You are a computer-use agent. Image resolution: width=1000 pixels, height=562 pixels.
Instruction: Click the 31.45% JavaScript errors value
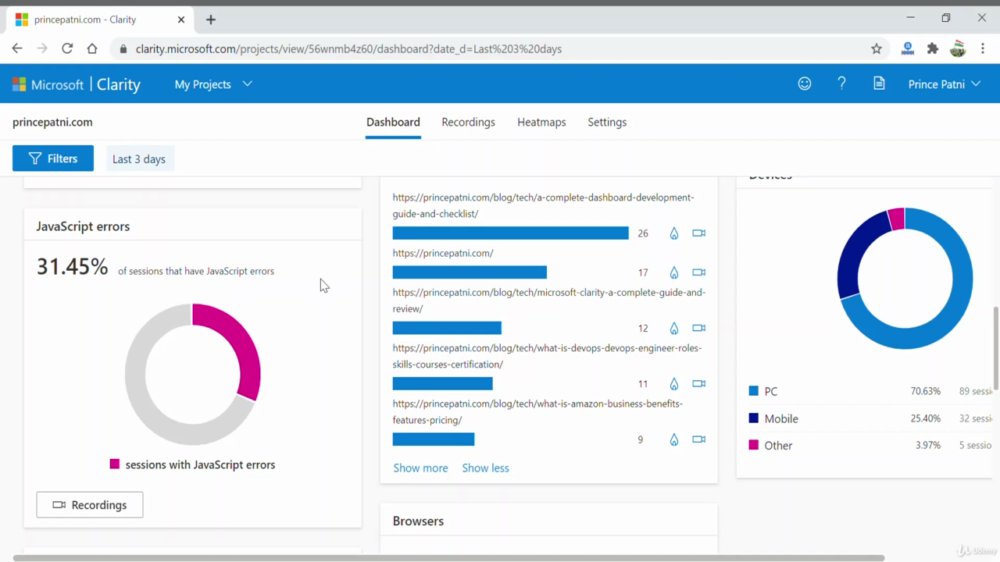pyautogui.click(x=72, y=267)
